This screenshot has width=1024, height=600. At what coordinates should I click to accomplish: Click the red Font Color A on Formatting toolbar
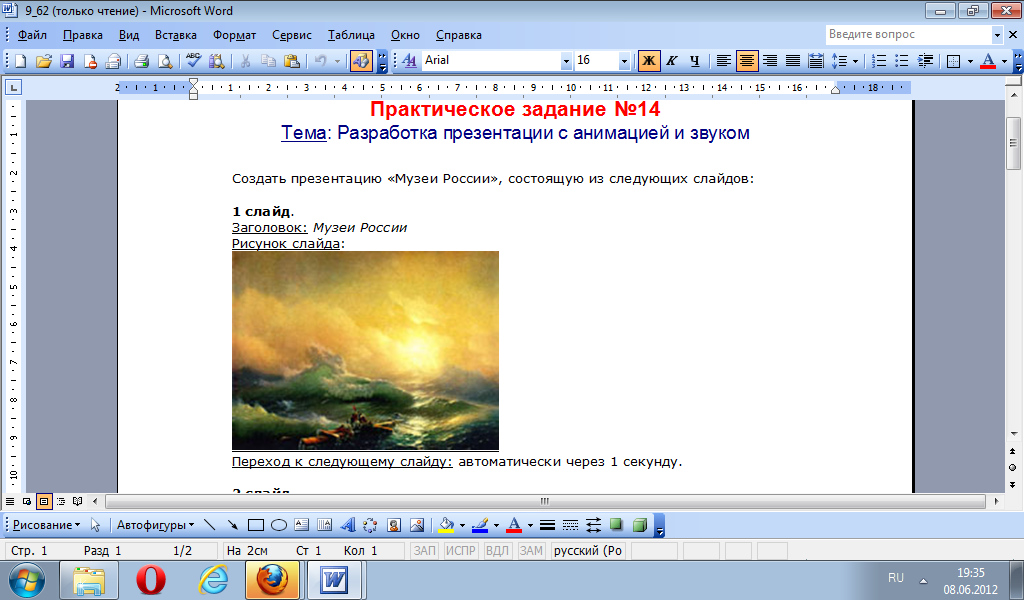(x=988, y=61)
